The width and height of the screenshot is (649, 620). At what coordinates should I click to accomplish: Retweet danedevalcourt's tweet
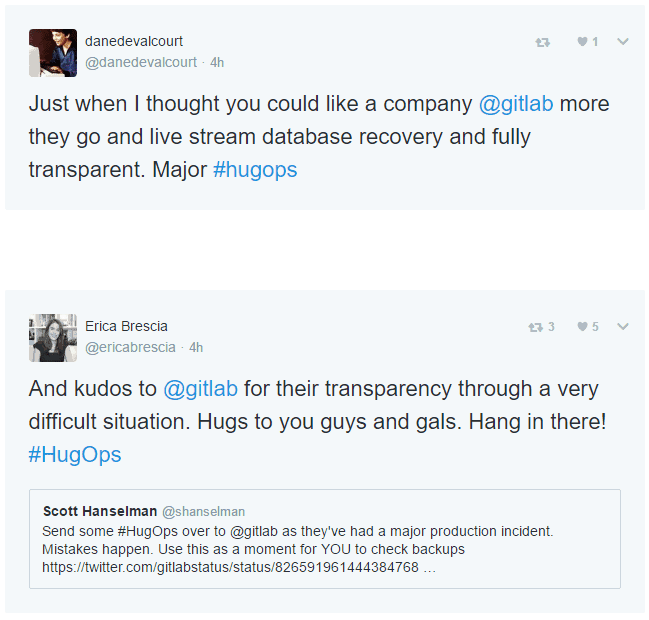(x=542, y=42)
